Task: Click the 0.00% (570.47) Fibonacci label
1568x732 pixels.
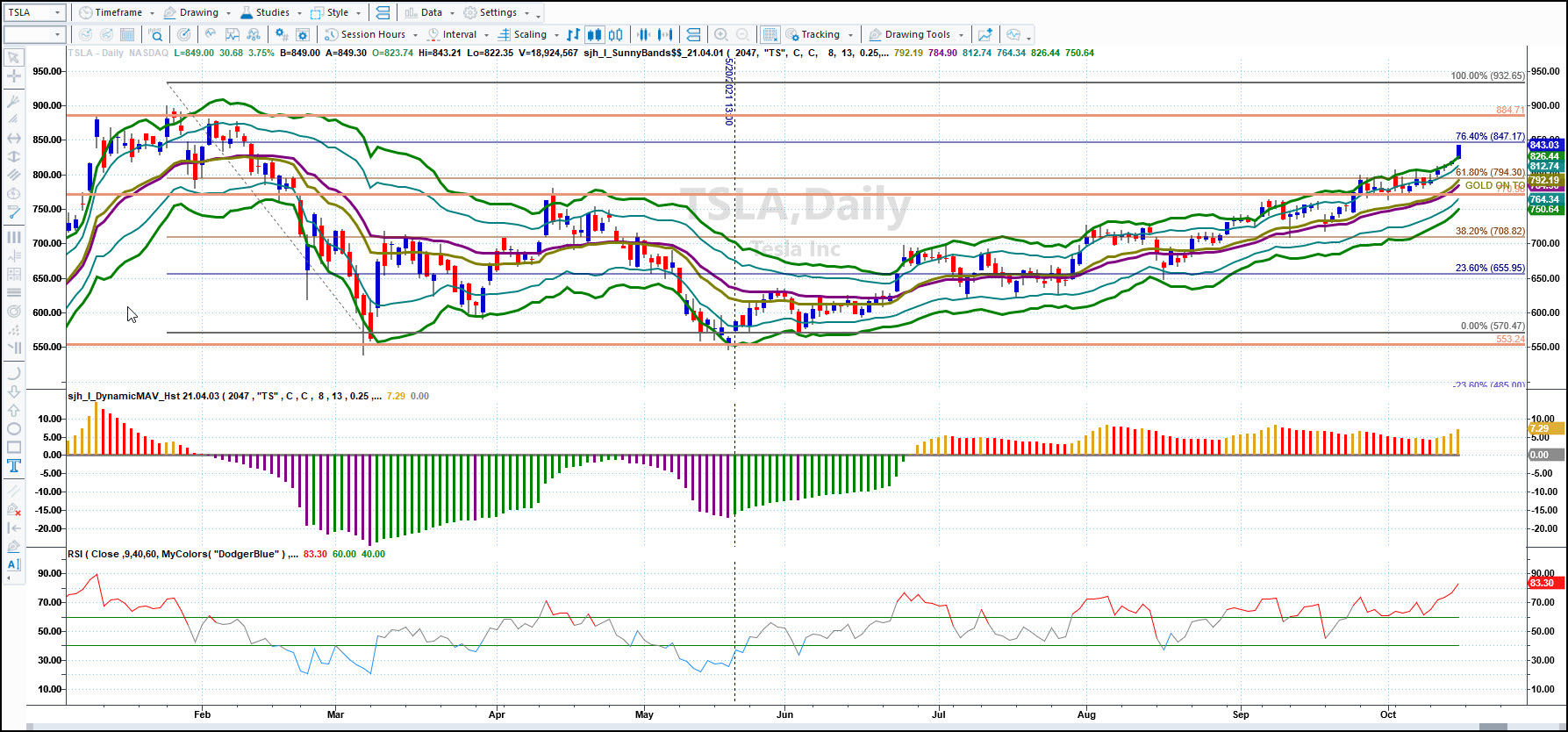Action: coord(1492,327)
